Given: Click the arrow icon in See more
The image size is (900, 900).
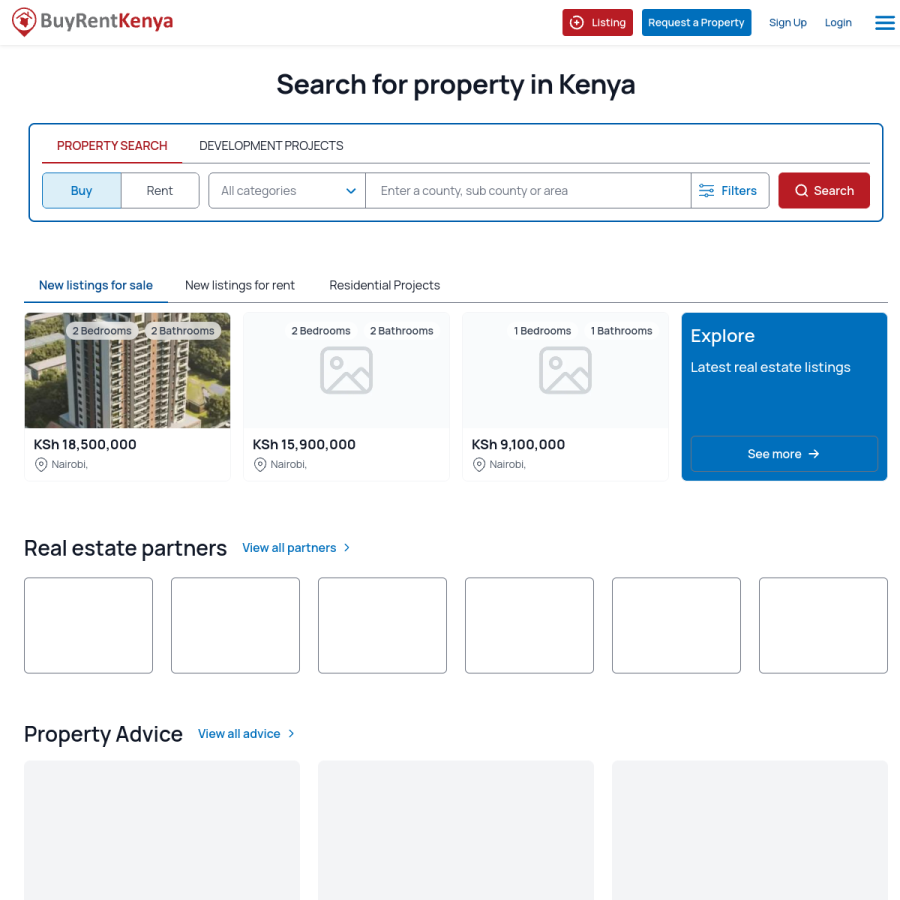Looking at the screenshot, I should (x=814, y=454).
